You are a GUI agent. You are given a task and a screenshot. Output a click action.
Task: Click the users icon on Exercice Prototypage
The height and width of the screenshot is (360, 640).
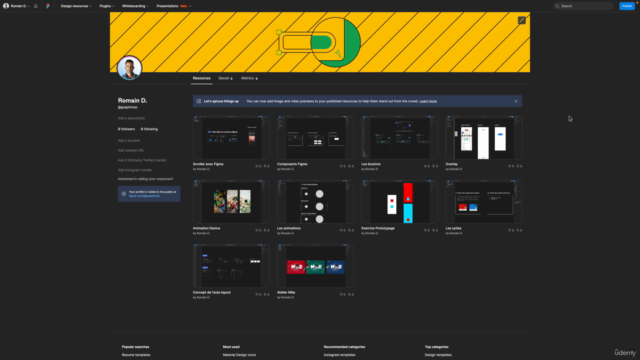click(x=433, y=230)
